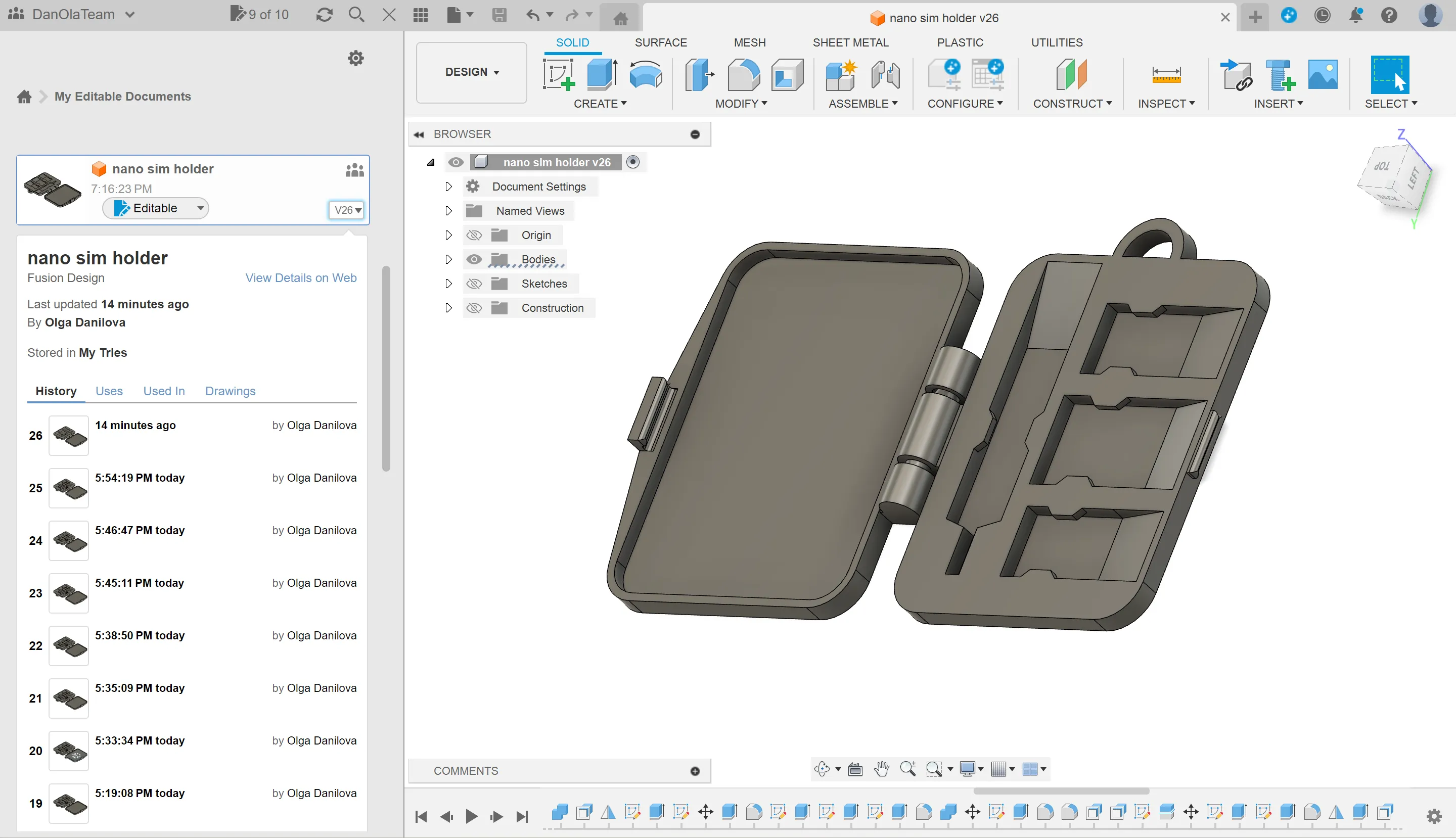This screenshot has width=1456, height=838.
Task: Switch to the SURFACE tab
Action: (660, 42)
